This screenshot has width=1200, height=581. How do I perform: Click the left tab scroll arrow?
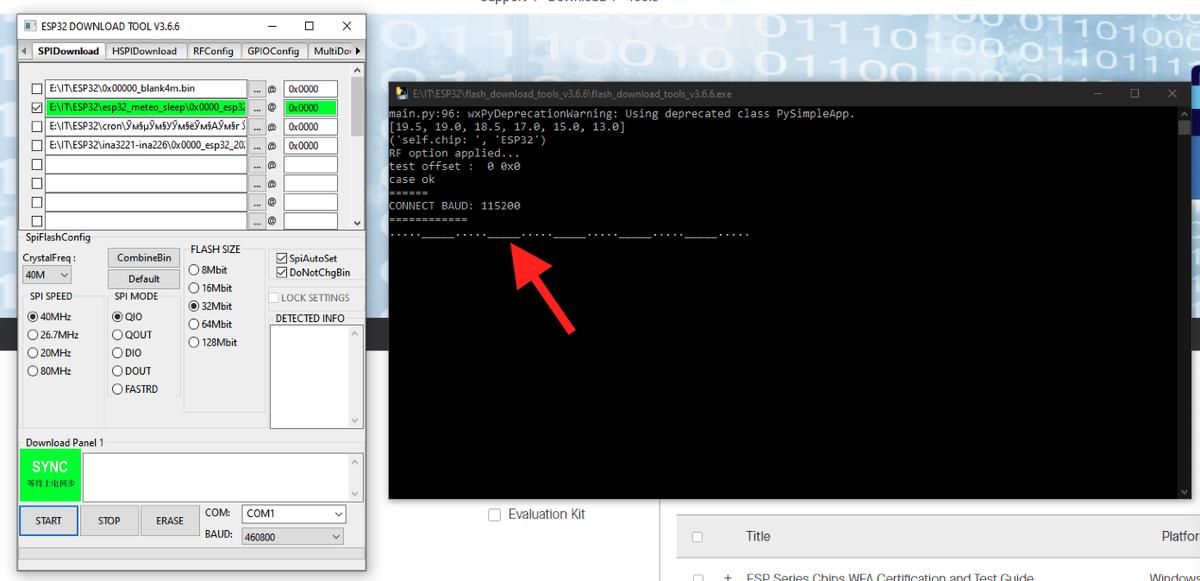tap(22, 50)
